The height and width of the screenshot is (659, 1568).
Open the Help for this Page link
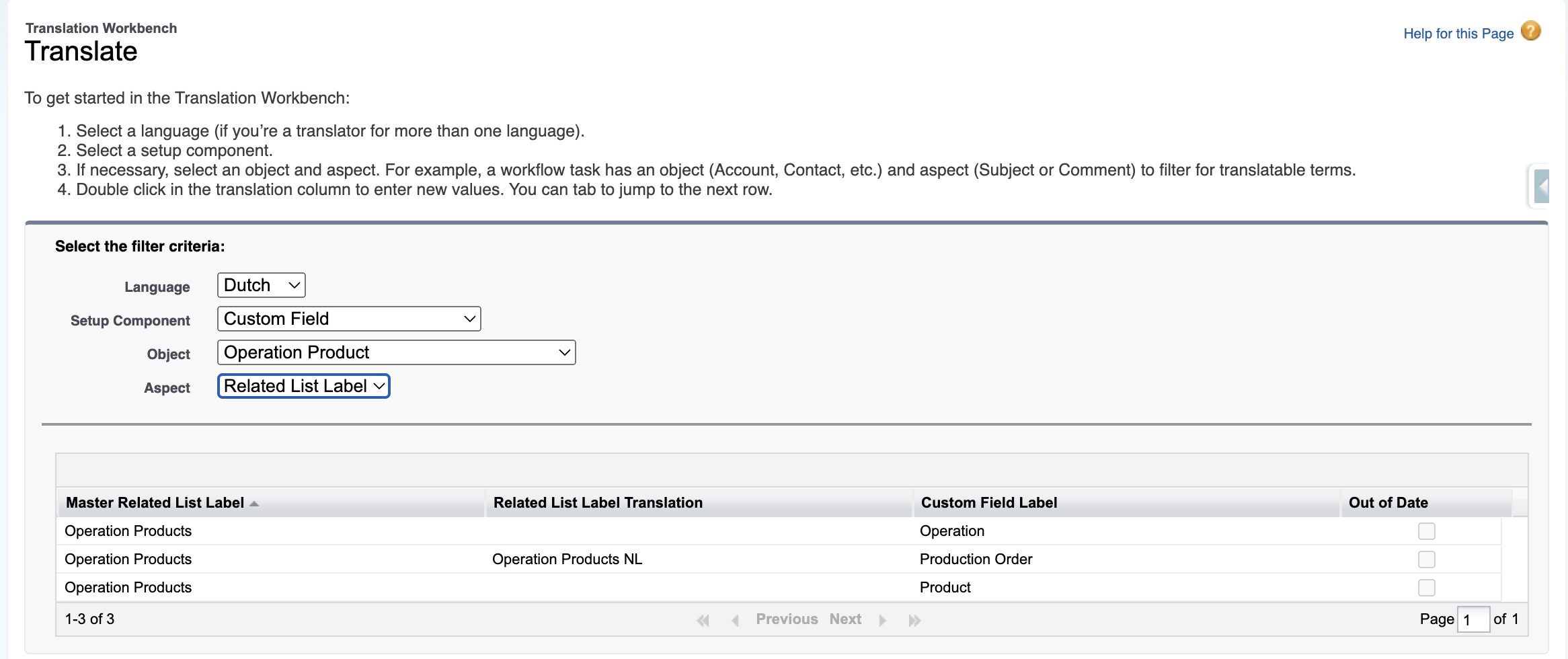(x=1458, y=34)
